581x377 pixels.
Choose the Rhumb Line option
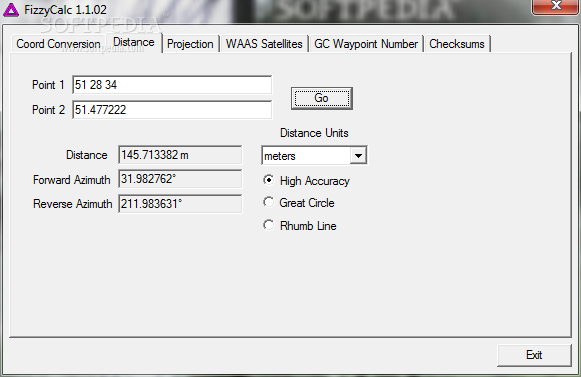tap(269, 225)
